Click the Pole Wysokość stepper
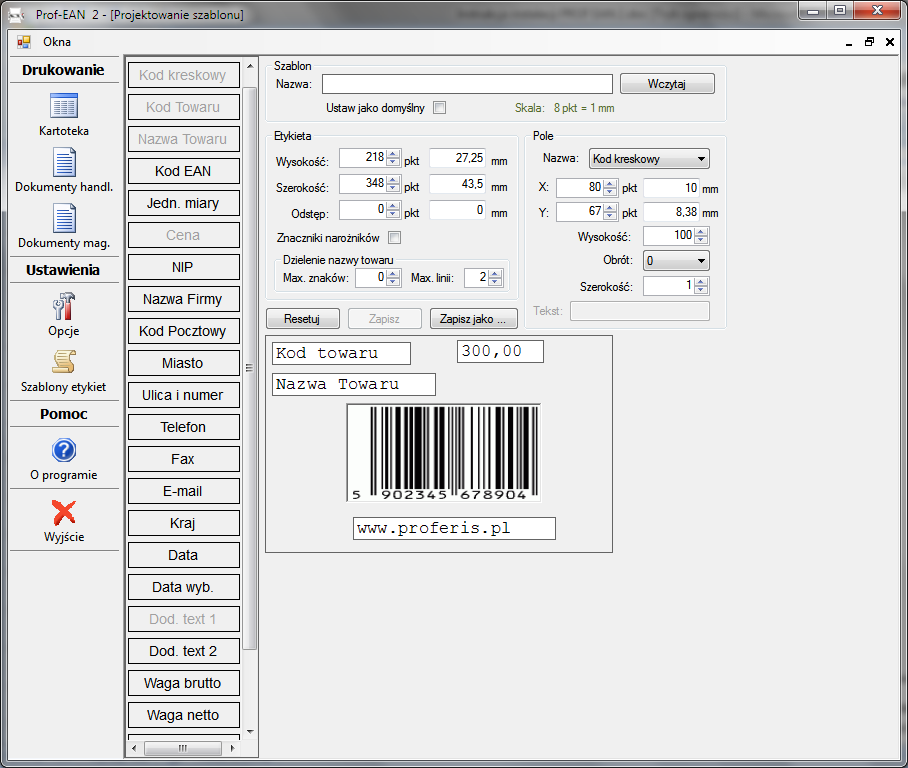Viewport: 908px width, 768px height. click(x=701, y=236)
